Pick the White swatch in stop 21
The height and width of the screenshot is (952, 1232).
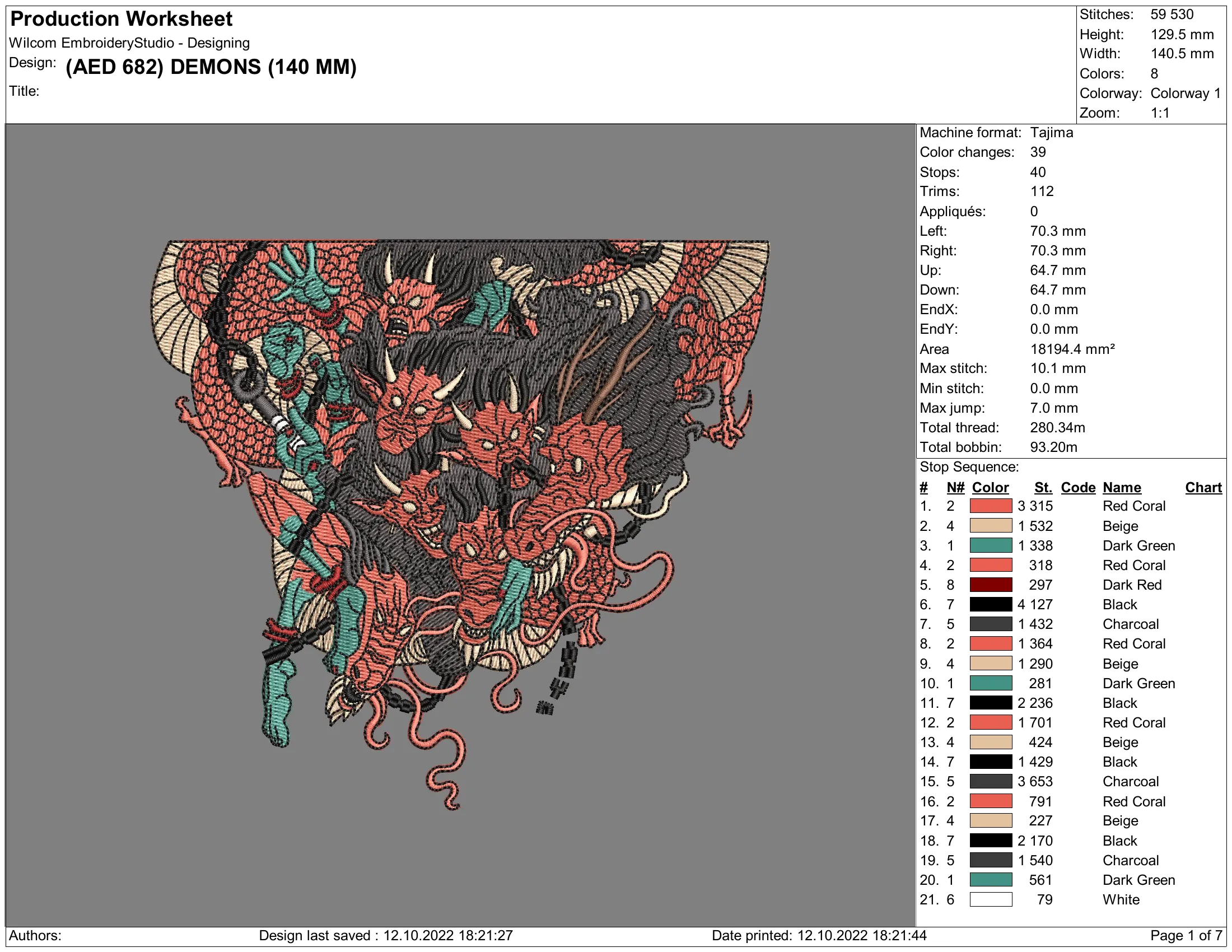click(x=991, y=899)
